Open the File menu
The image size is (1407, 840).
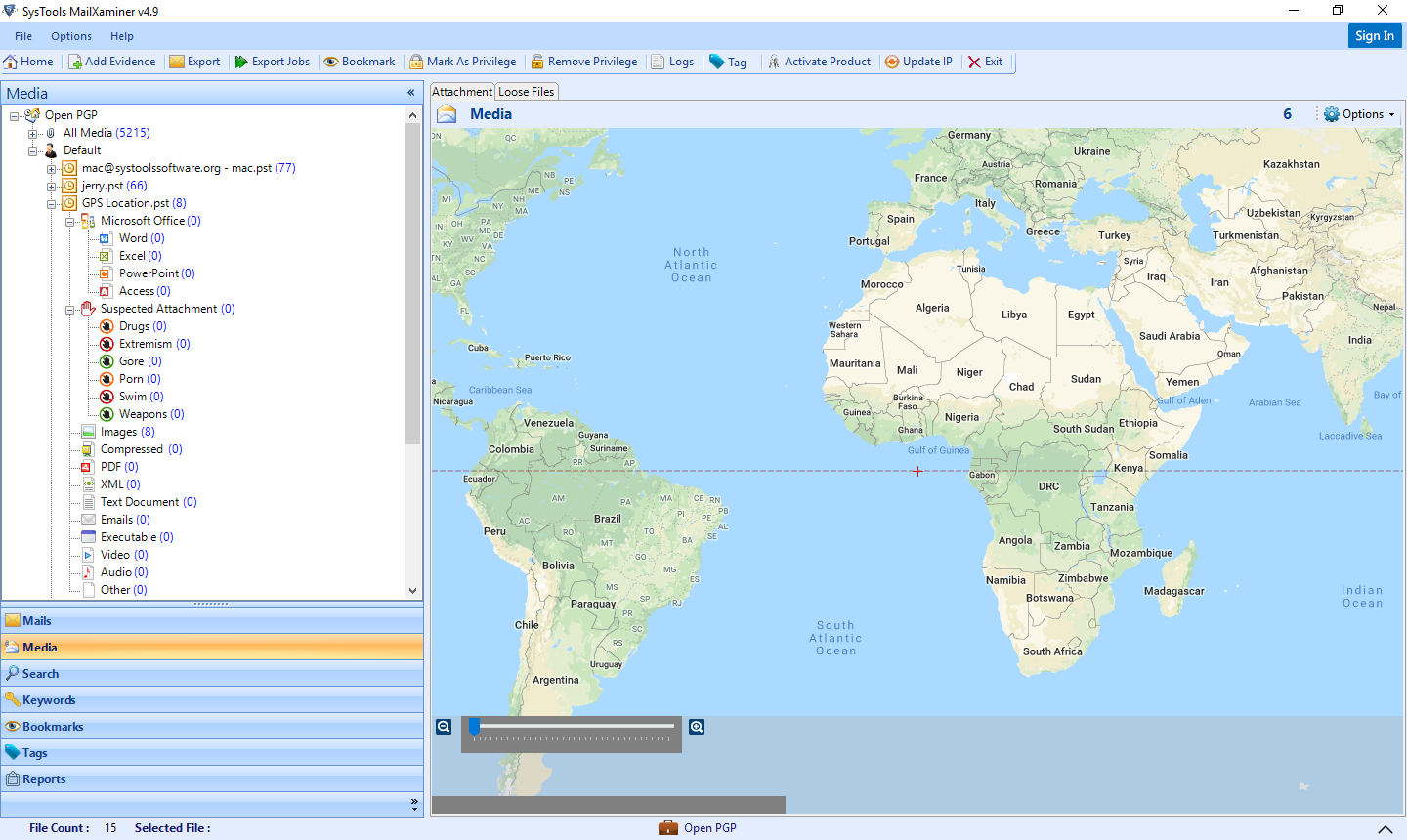click(x=23, y=36)
